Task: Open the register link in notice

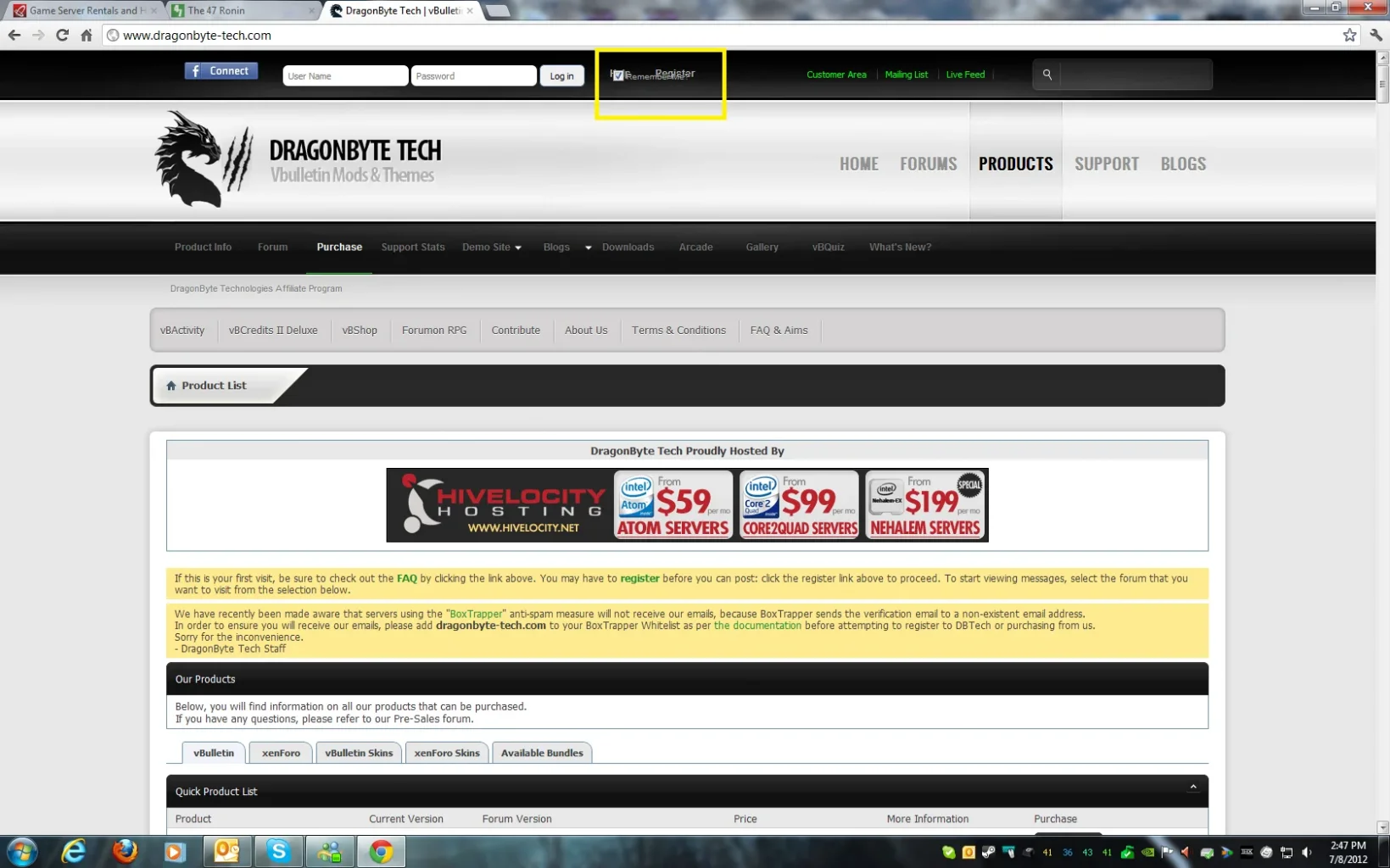Action: (x=639, y=578)
